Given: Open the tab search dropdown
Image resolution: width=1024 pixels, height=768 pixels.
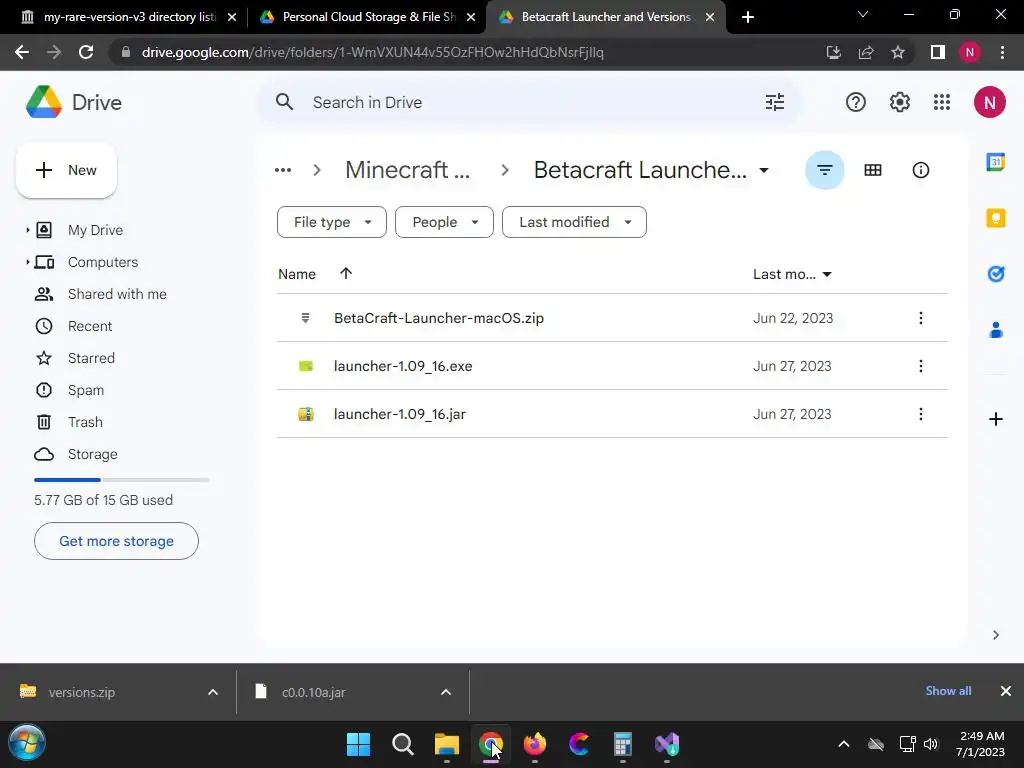Looking at the screenshot, I should [863, 14].
